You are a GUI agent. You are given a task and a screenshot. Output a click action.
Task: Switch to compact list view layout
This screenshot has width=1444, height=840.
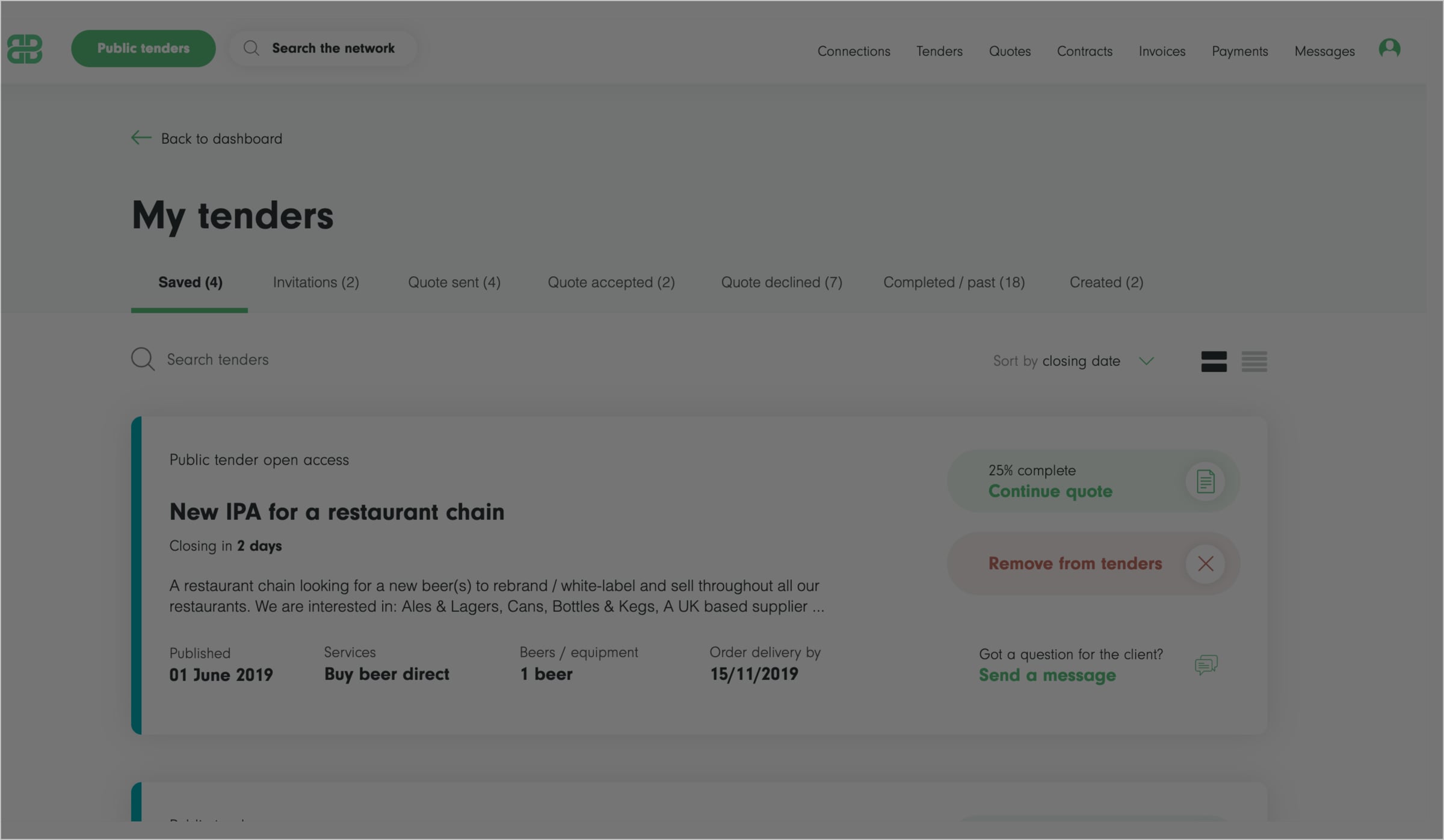(x=1254, y=362)
